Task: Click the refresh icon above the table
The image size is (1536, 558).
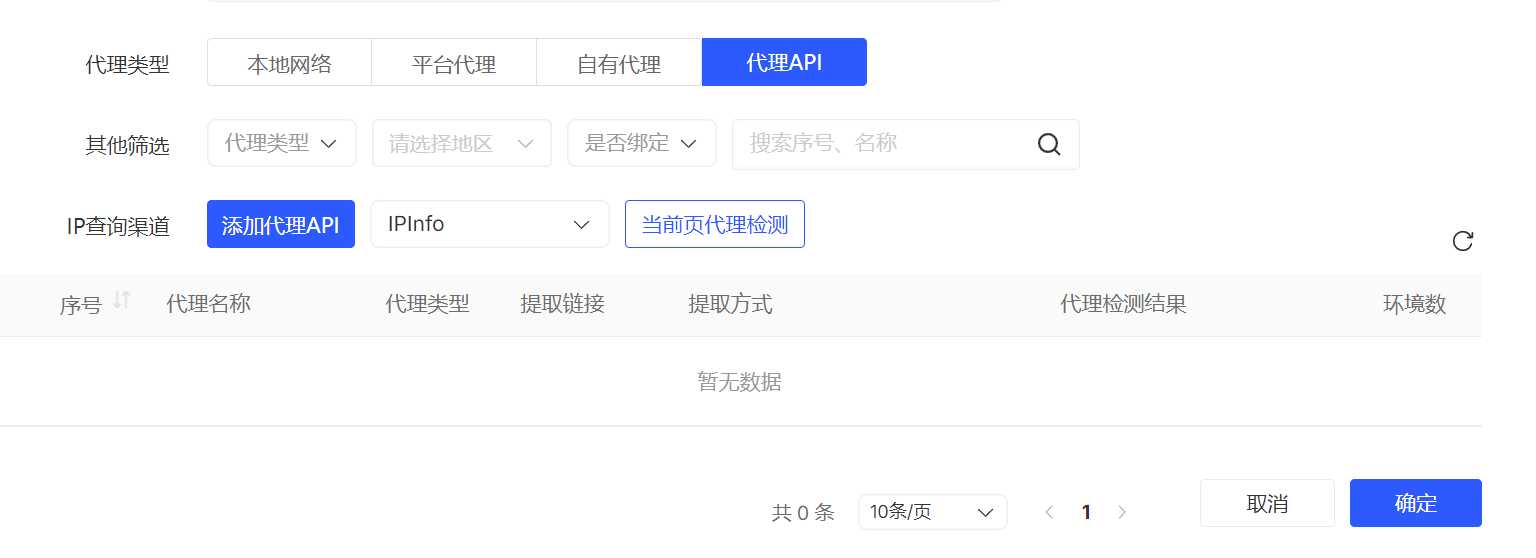Action: point(1463,241)
